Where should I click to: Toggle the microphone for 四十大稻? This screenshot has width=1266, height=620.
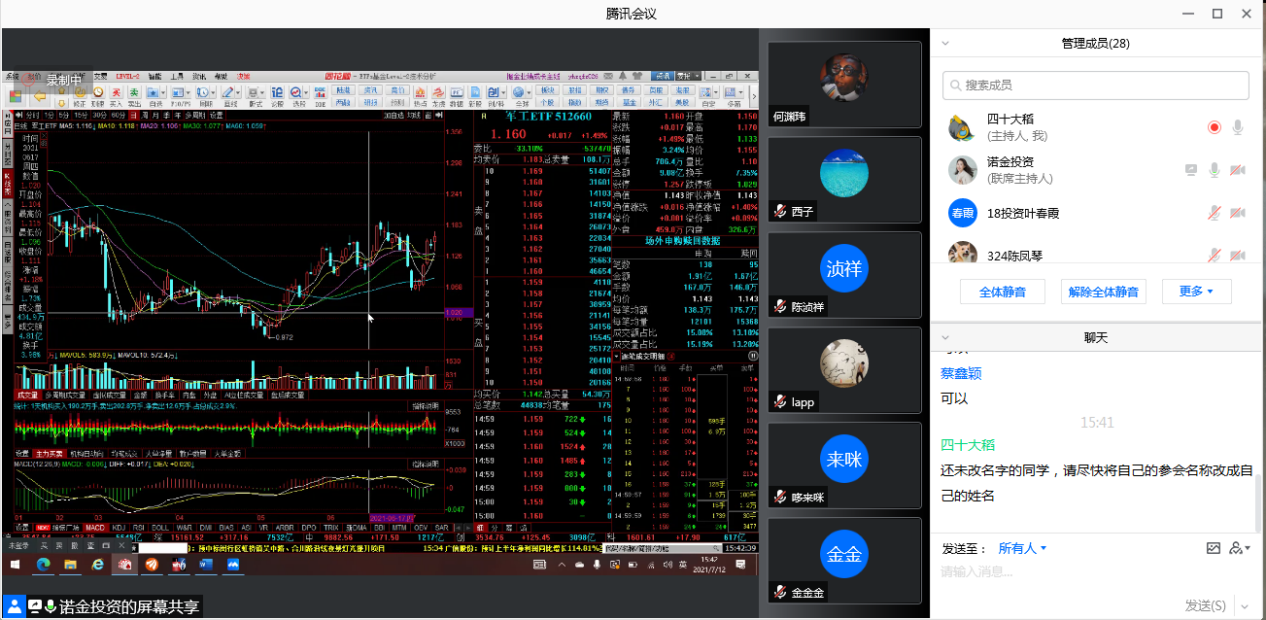(1238, 127)
